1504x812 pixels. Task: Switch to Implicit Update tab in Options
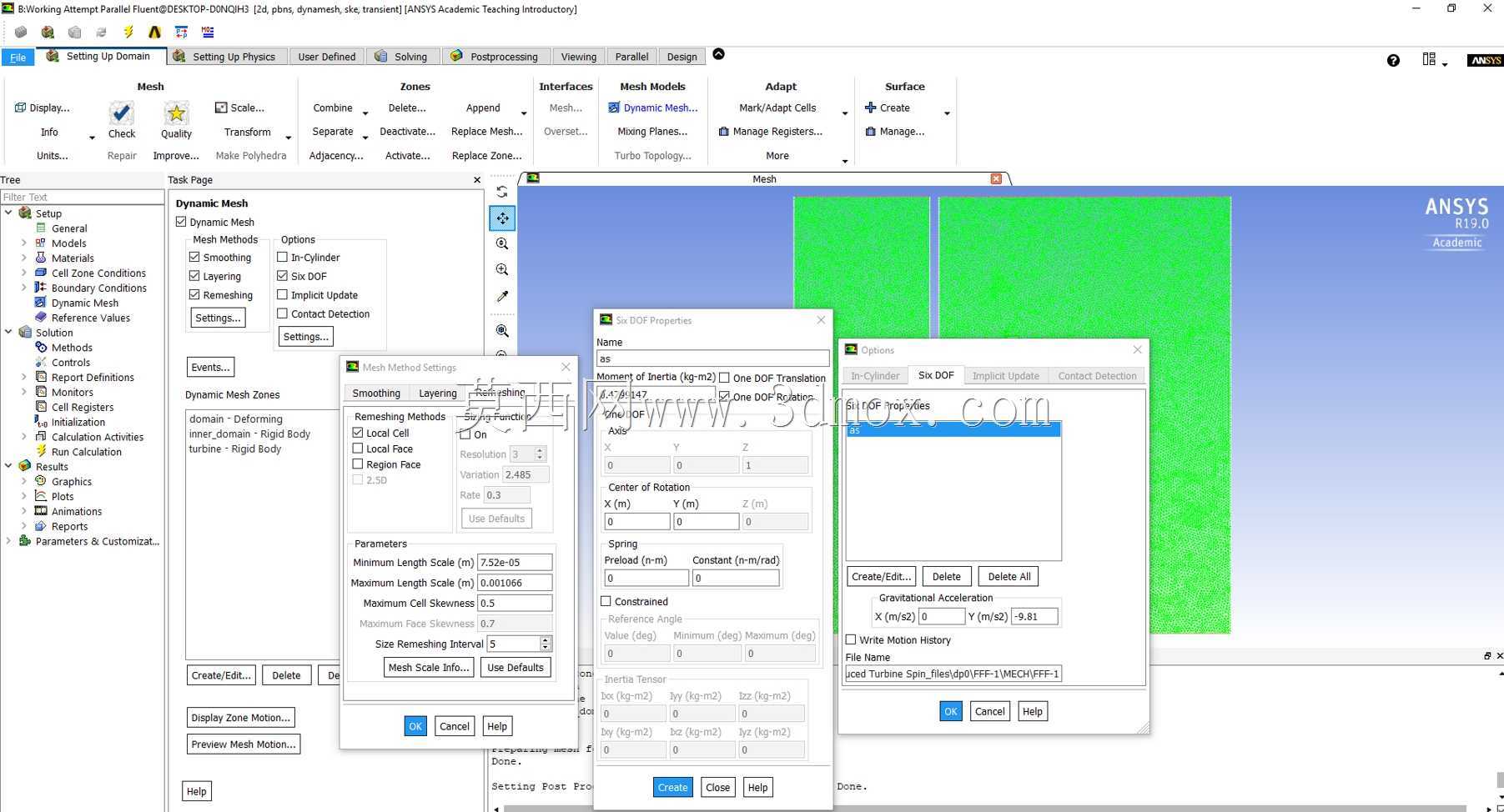[1005, 376]
